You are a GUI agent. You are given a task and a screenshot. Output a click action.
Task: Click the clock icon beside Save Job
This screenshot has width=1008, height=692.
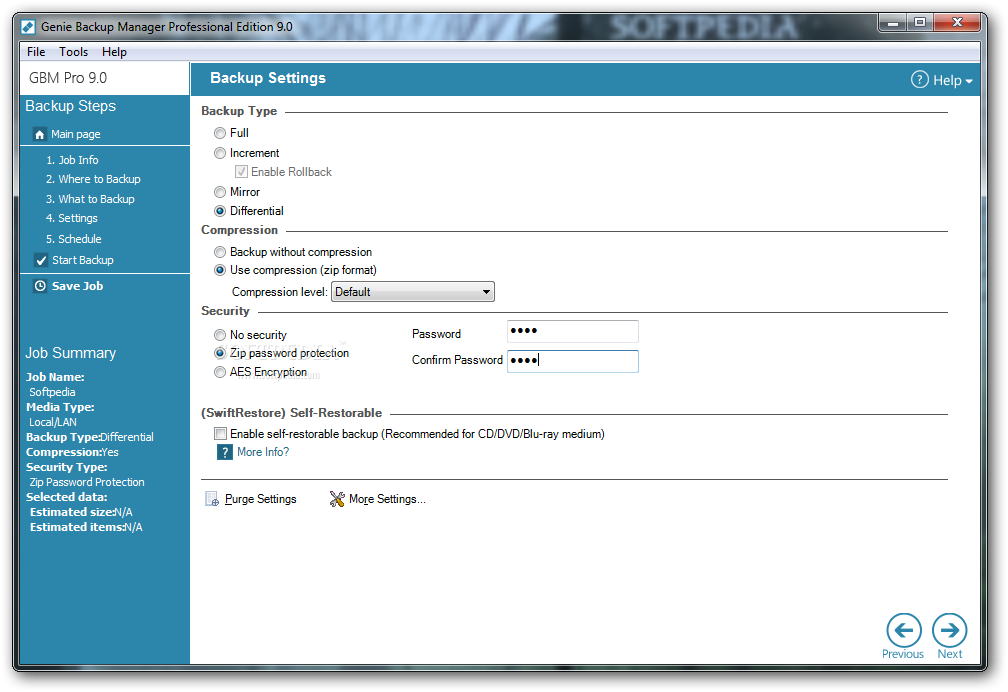pos(40,286)
